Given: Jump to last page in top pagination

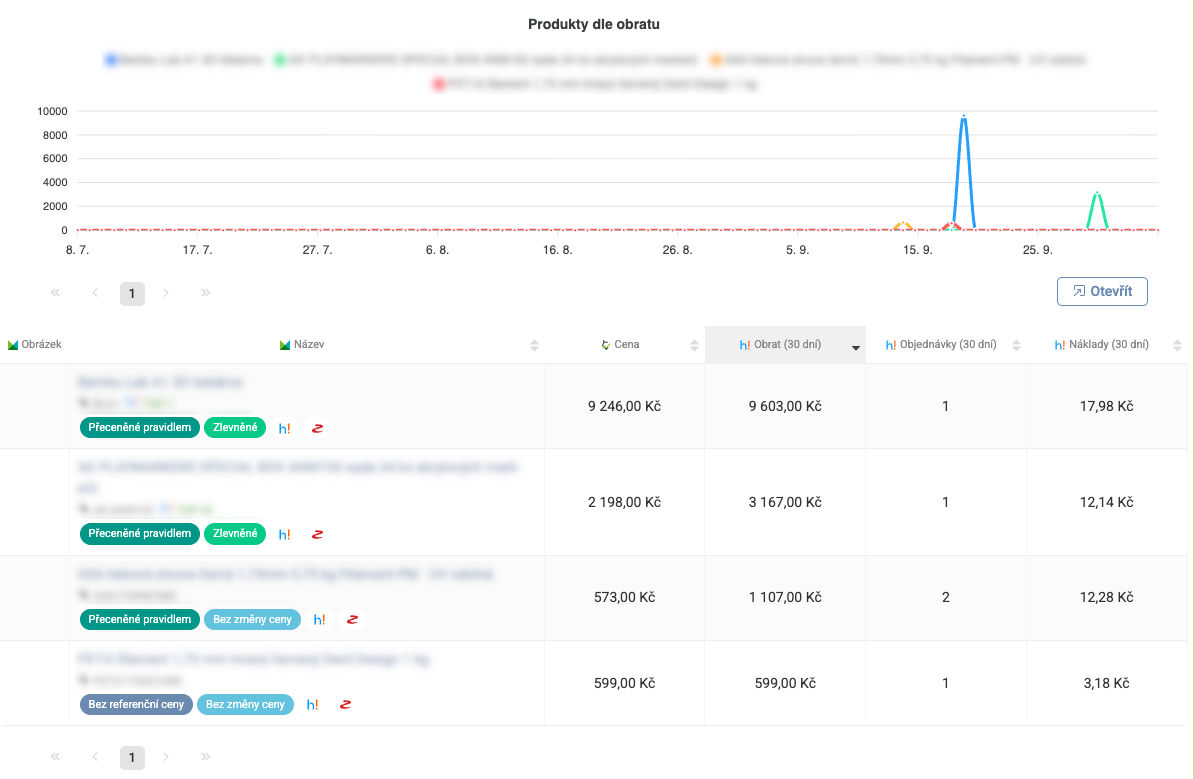Looking at the screenshot, I should click(205, 293).
